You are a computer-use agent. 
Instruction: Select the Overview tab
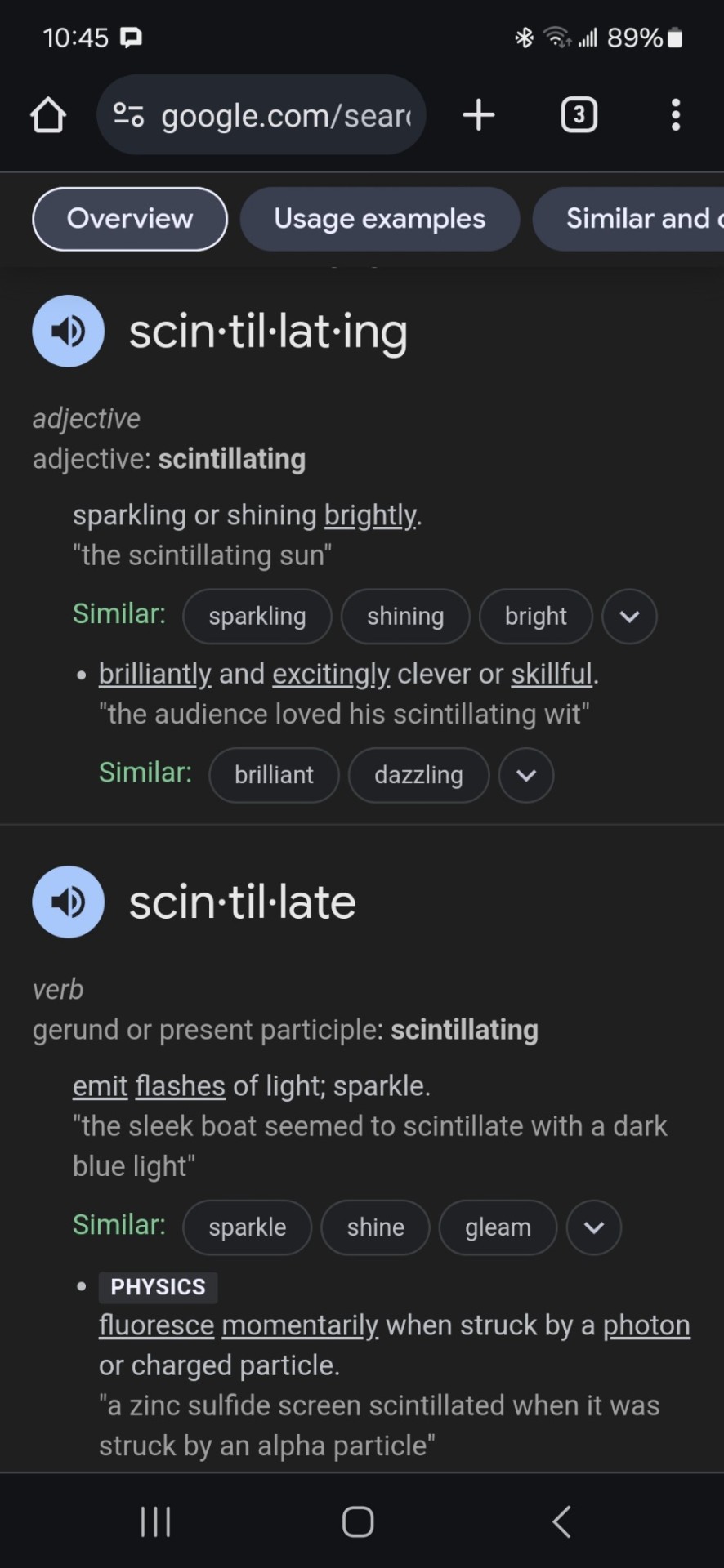(x=130, y=219)
